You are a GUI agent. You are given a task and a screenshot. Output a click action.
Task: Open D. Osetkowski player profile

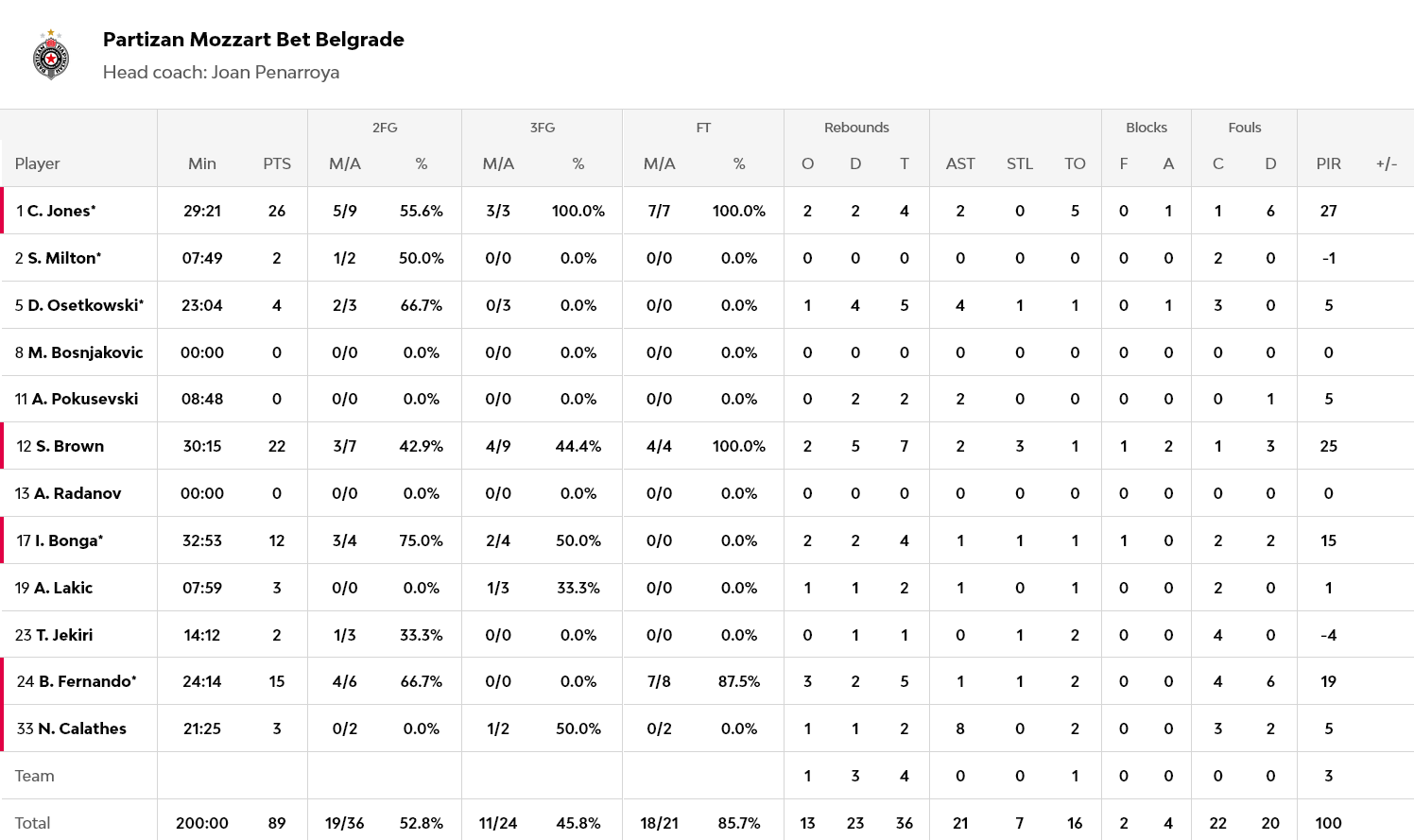coord(85,305)
